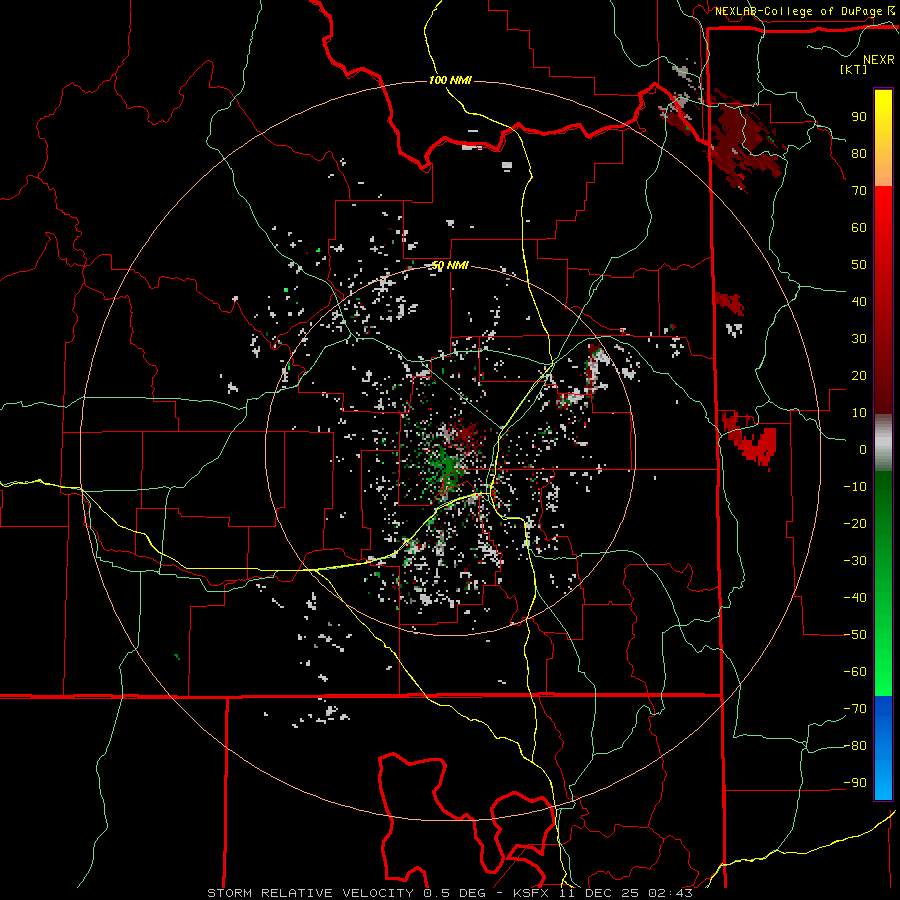Click the positive 80 scale value
The image size is (900, 900).
pos(859,154)
